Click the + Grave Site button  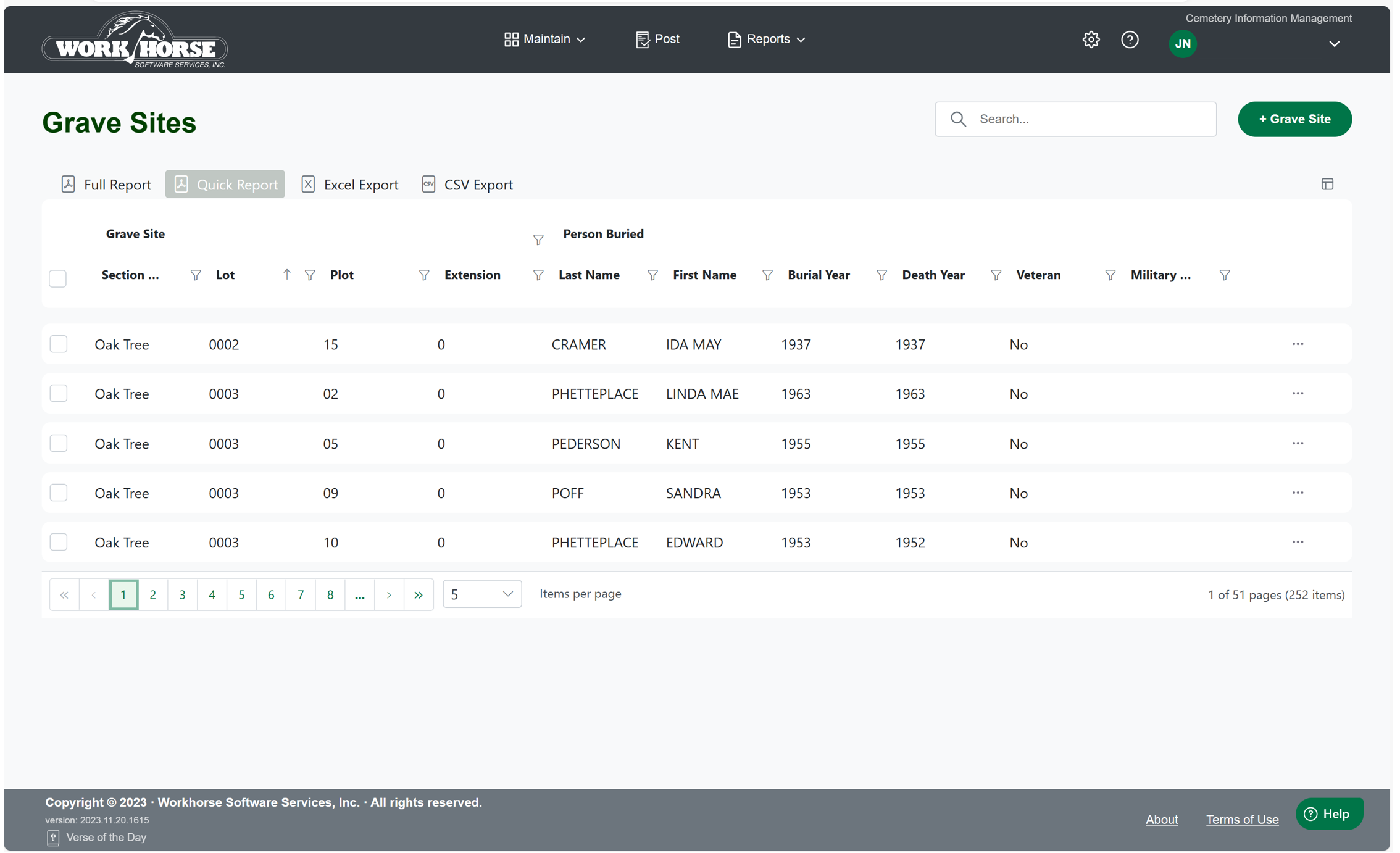tap(1294, 119)
